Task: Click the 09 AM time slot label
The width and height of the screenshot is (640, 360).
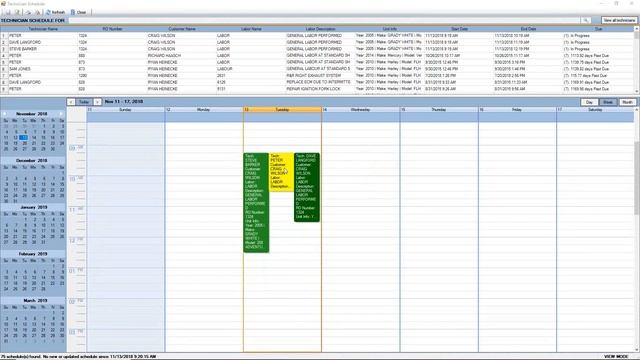Action: point(76,148)
